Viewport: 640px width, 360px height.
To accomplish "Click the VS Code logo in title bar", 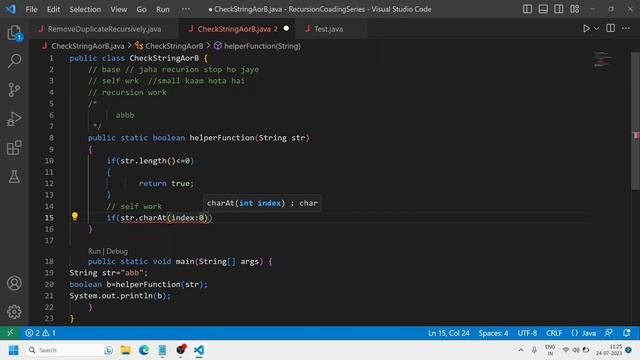I will click(x=11, y=9).
